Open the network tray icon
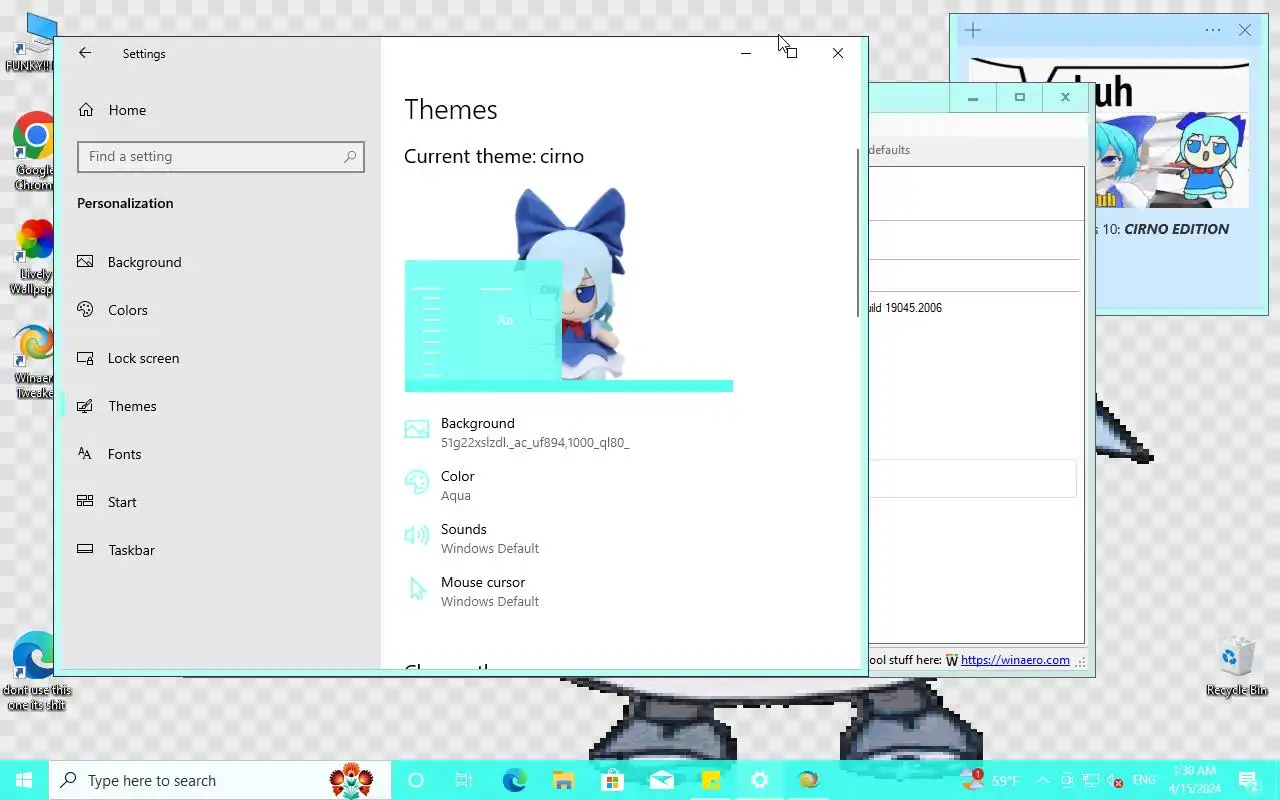 coord(1091,781)
